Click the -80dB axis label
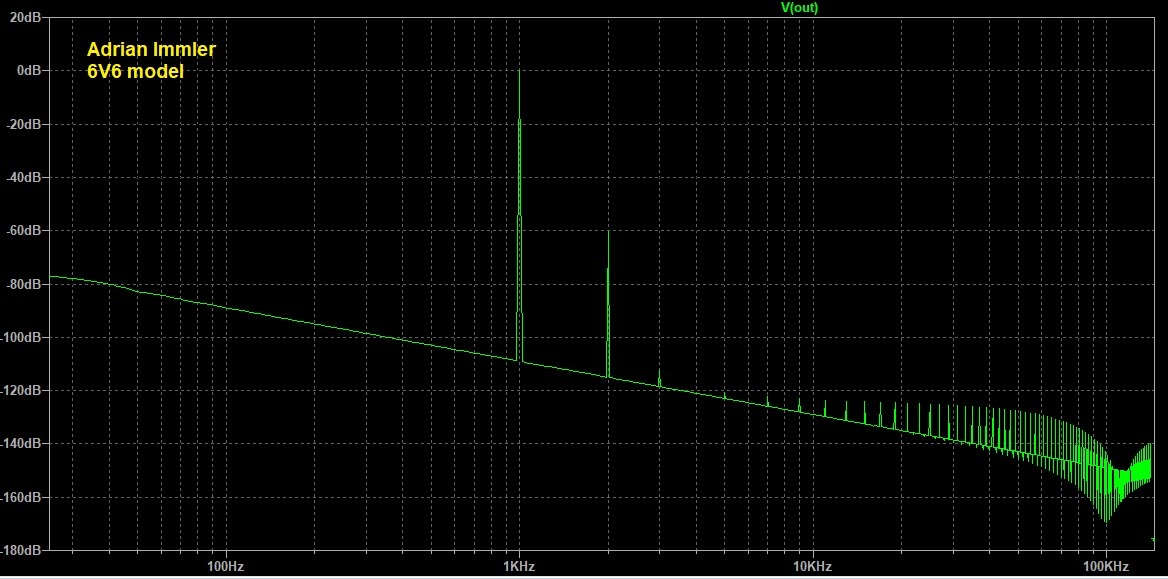The width and height of the screenshot is (1168, 579). click(24, 284)
